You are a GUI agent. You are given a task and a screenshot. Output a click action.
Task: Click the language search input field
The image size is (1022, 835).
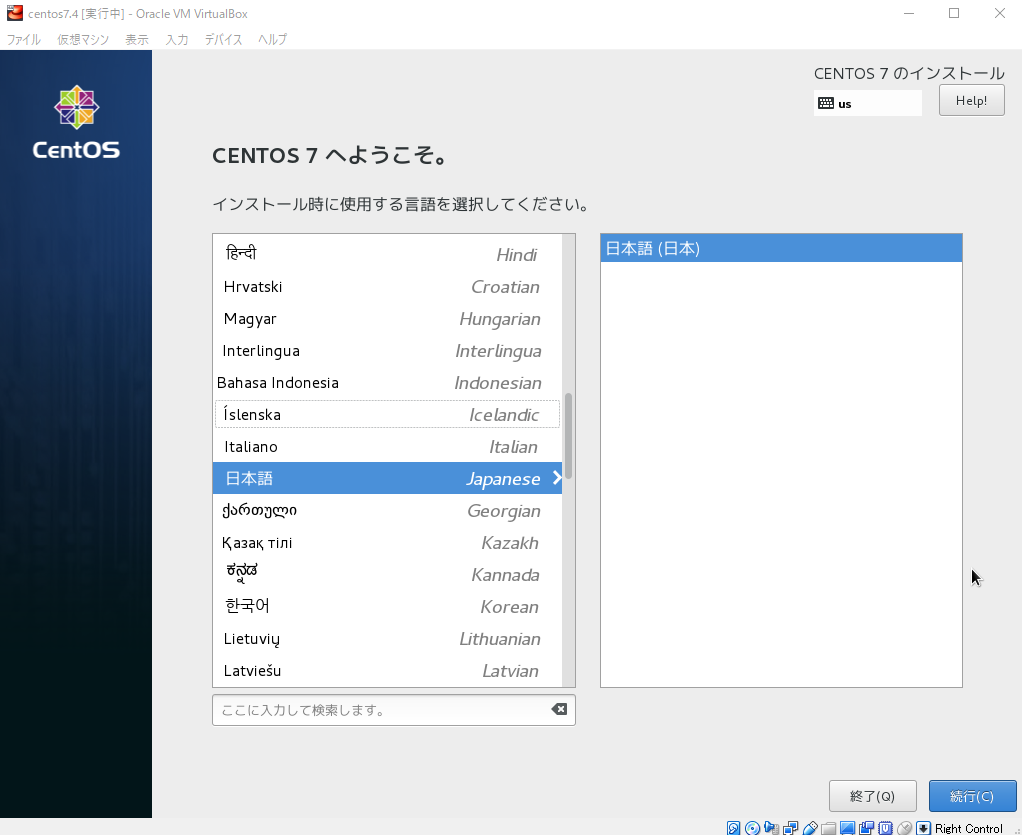(x=380, y=710)
